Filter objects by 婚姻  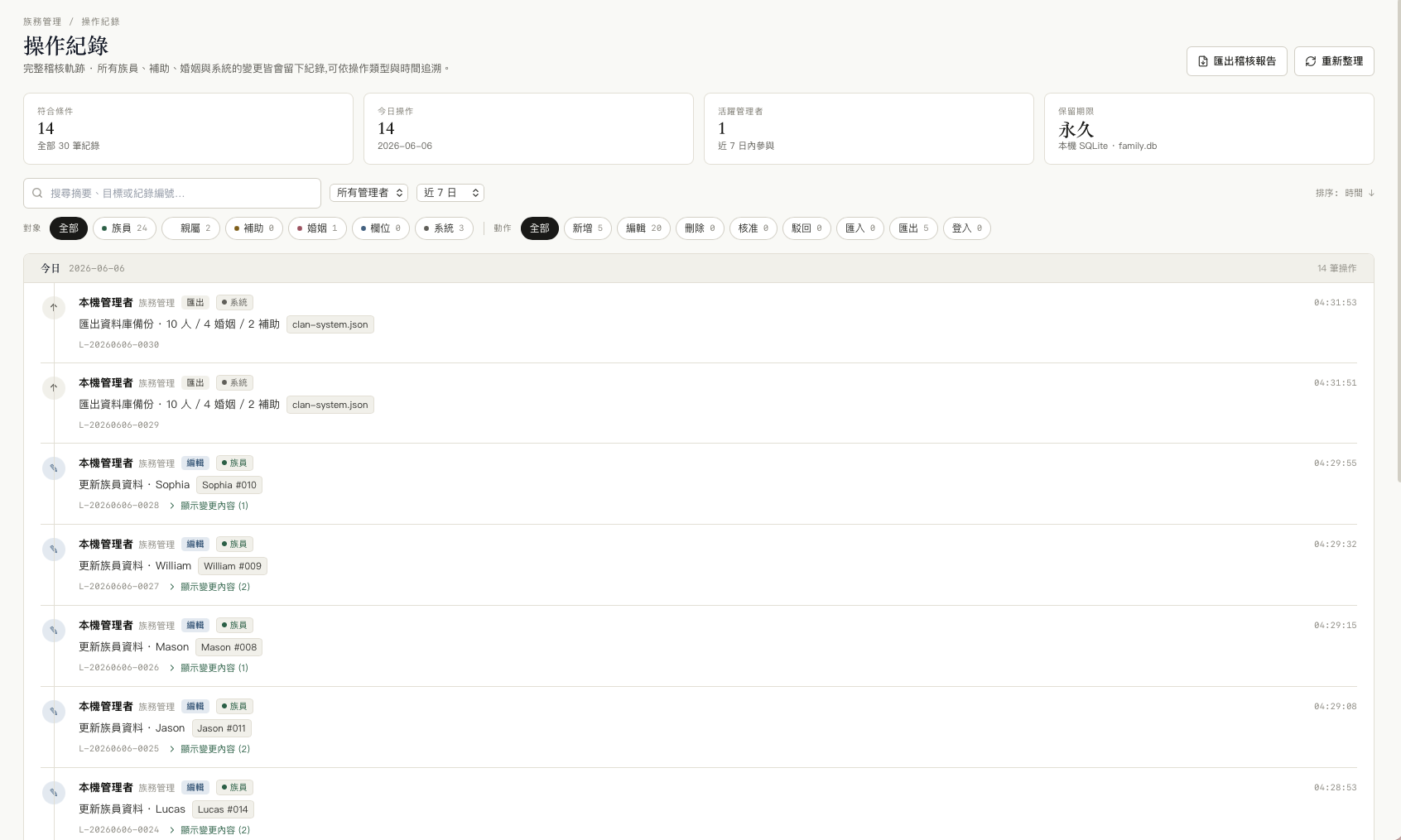318,228
